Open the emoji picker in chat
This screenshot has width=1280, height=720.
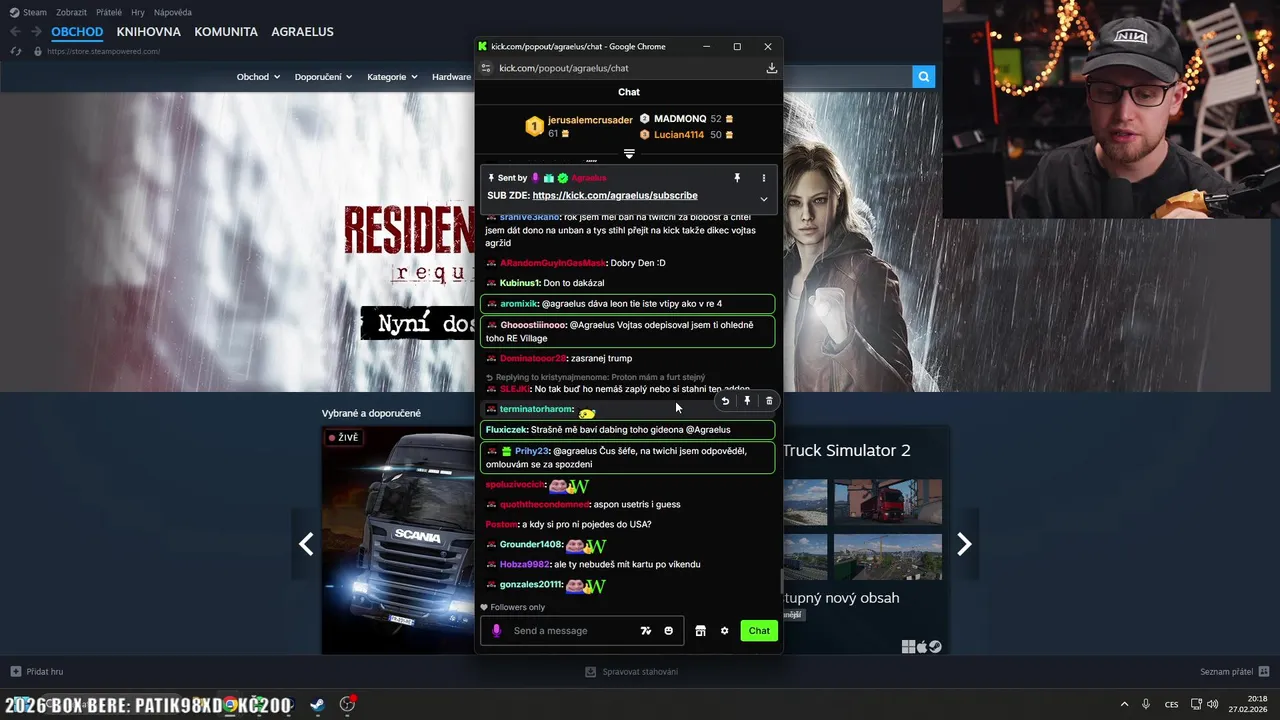669,631
